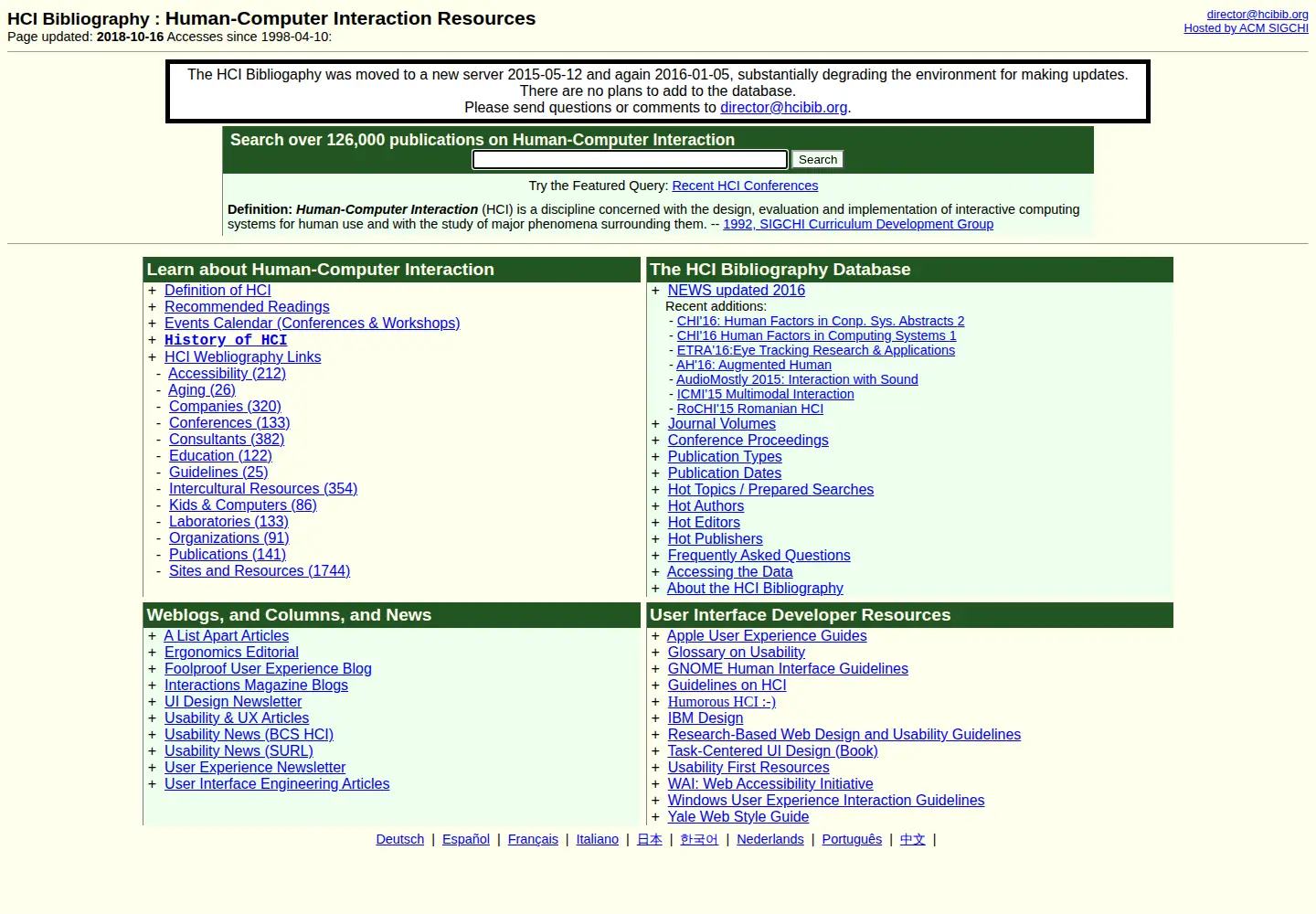1316x914 pixels.
Task: Browse Conference Proceedings
Action: (x=748, y=441)
